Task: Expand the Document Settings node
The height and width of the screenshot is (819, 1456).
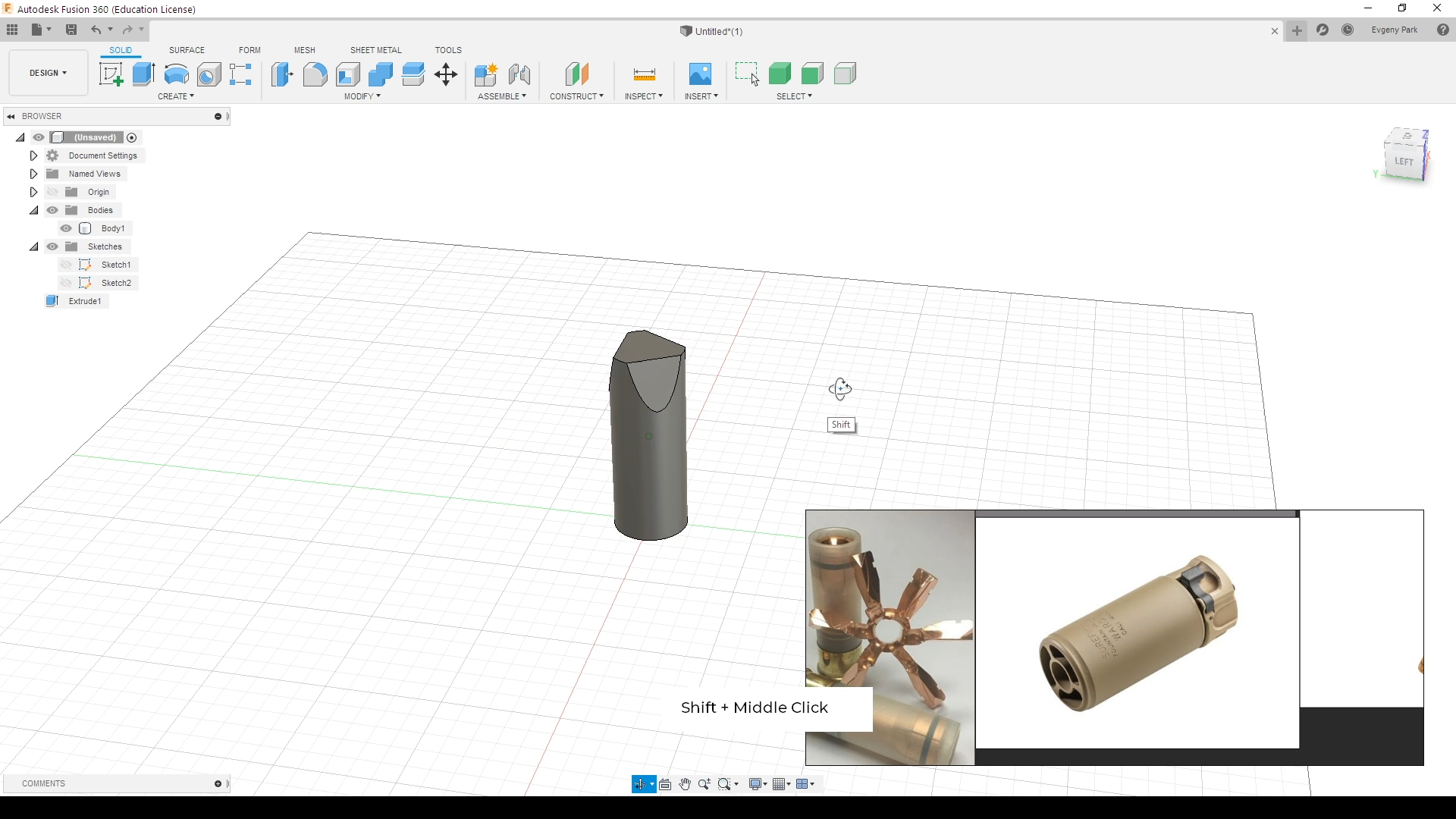Action: (33, 155)
